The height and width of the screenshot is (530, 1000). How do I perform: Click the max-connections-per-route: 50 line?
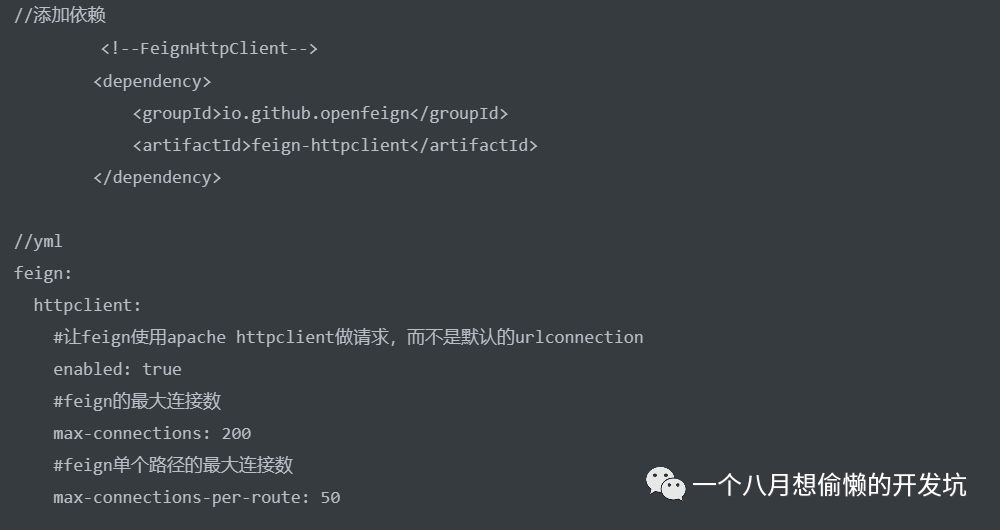click(x=197, y=497)
